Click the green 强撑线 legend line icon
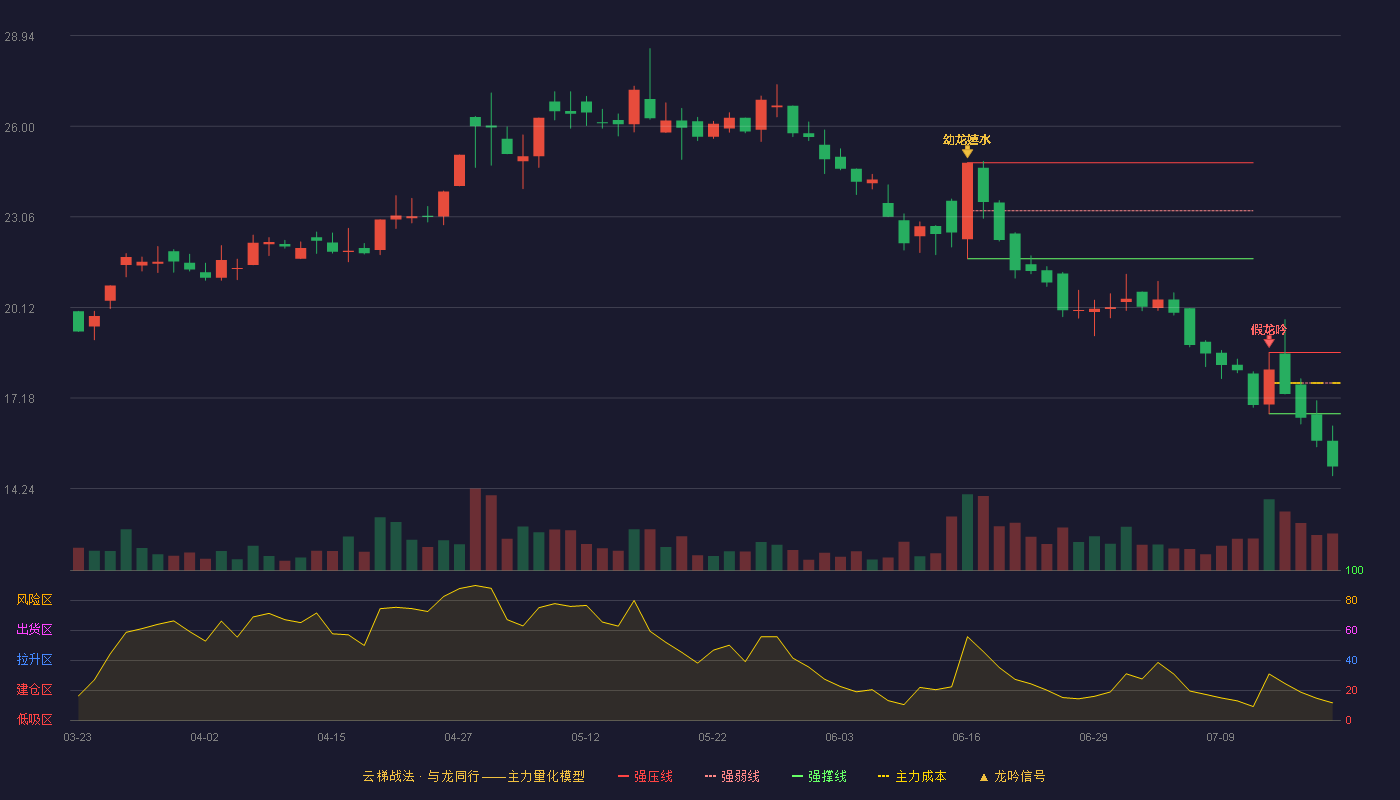 click(798, 776)
